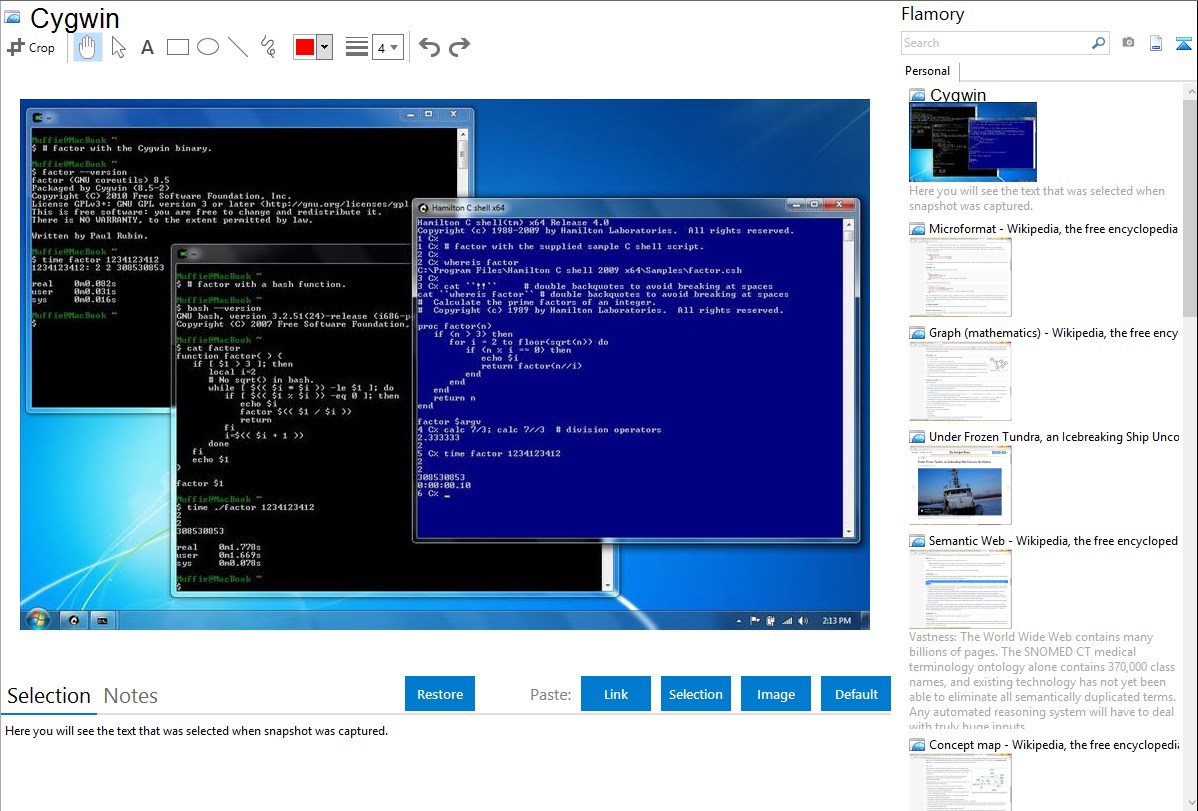Screen dimensions: 1198x811
Task: Click the camera capture icon
Action: (1128, 43)
